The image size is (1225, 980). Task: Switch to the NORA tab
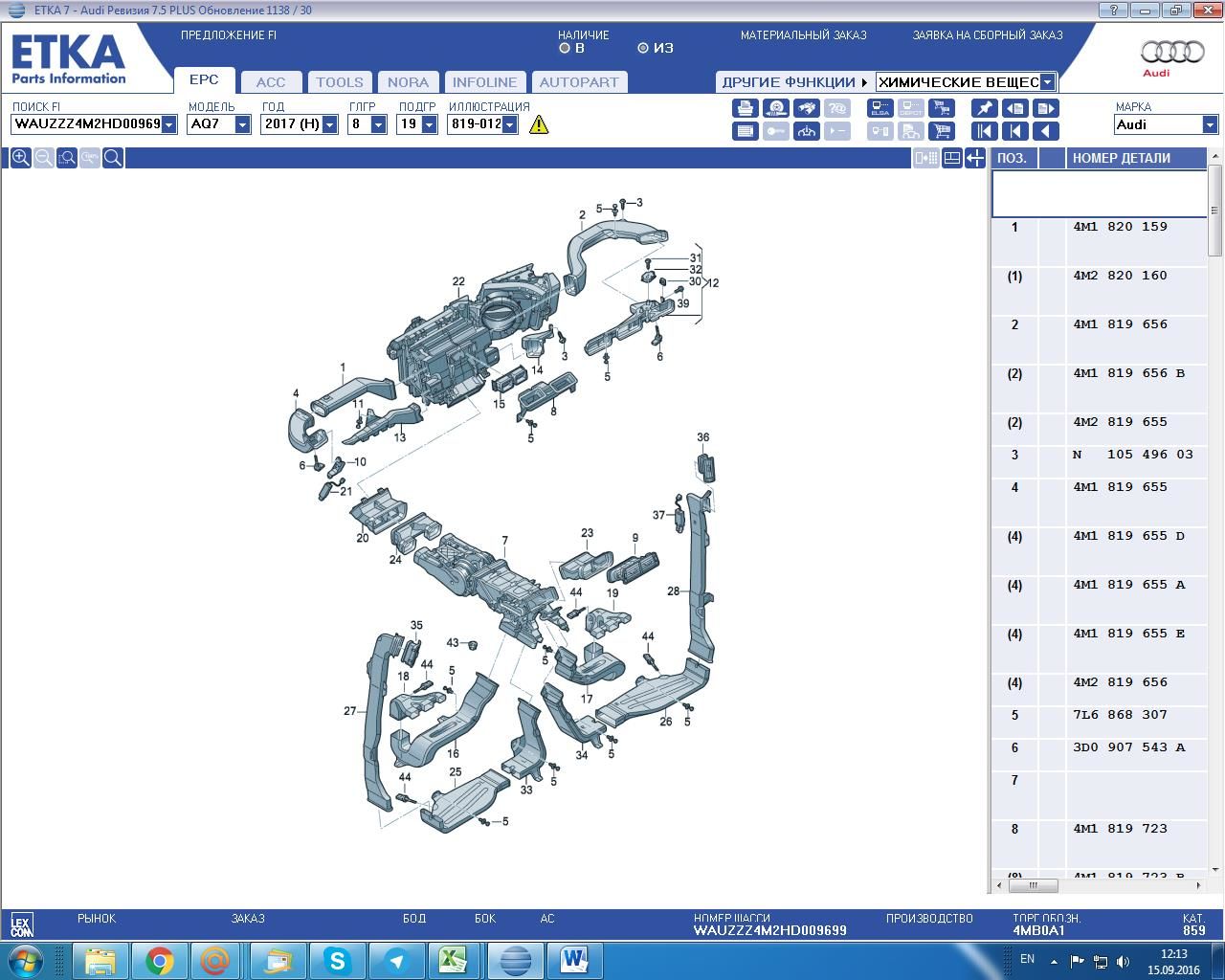(409, 82)
